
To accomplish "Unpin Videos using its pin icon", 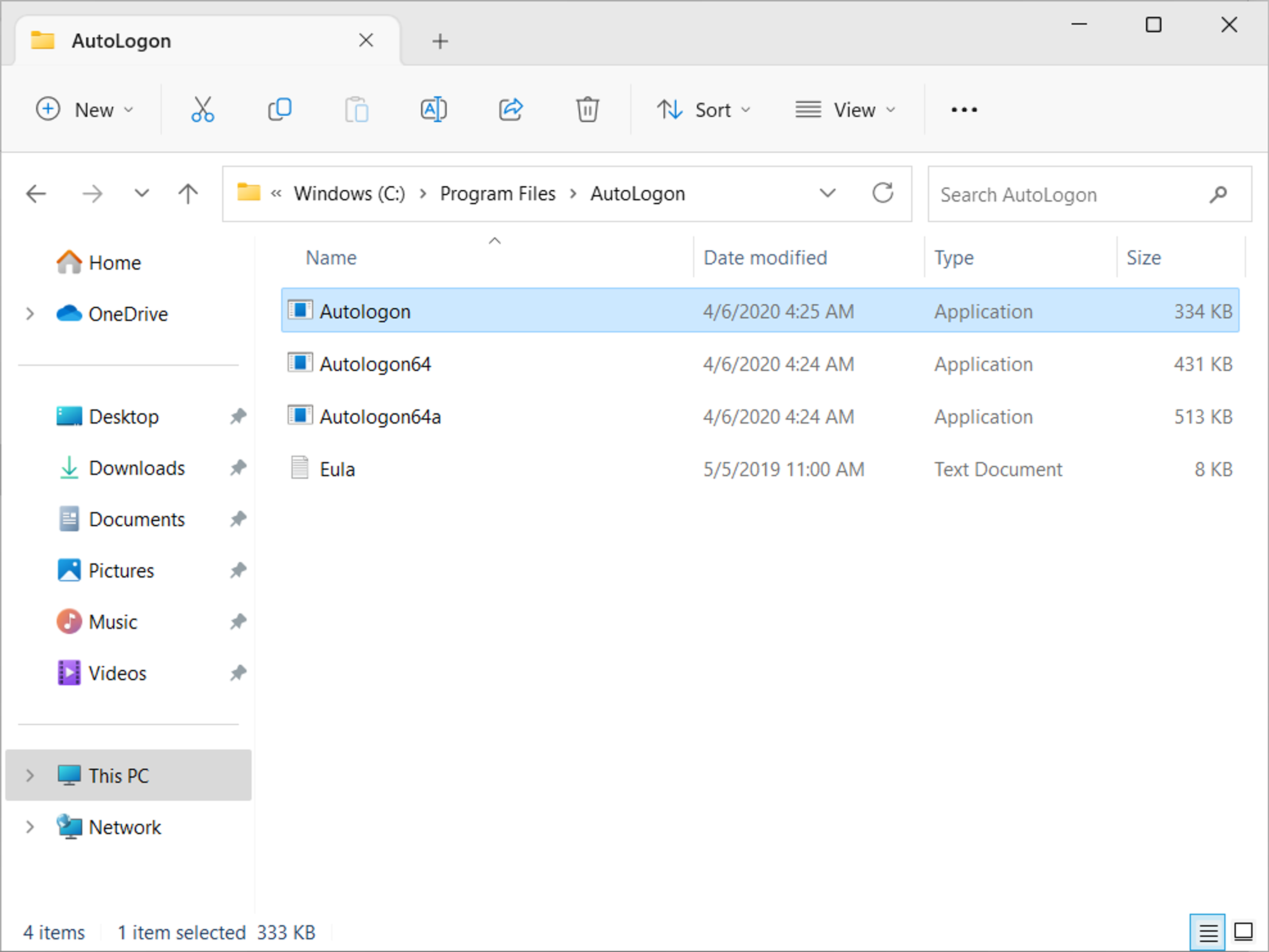I will 238,673.
